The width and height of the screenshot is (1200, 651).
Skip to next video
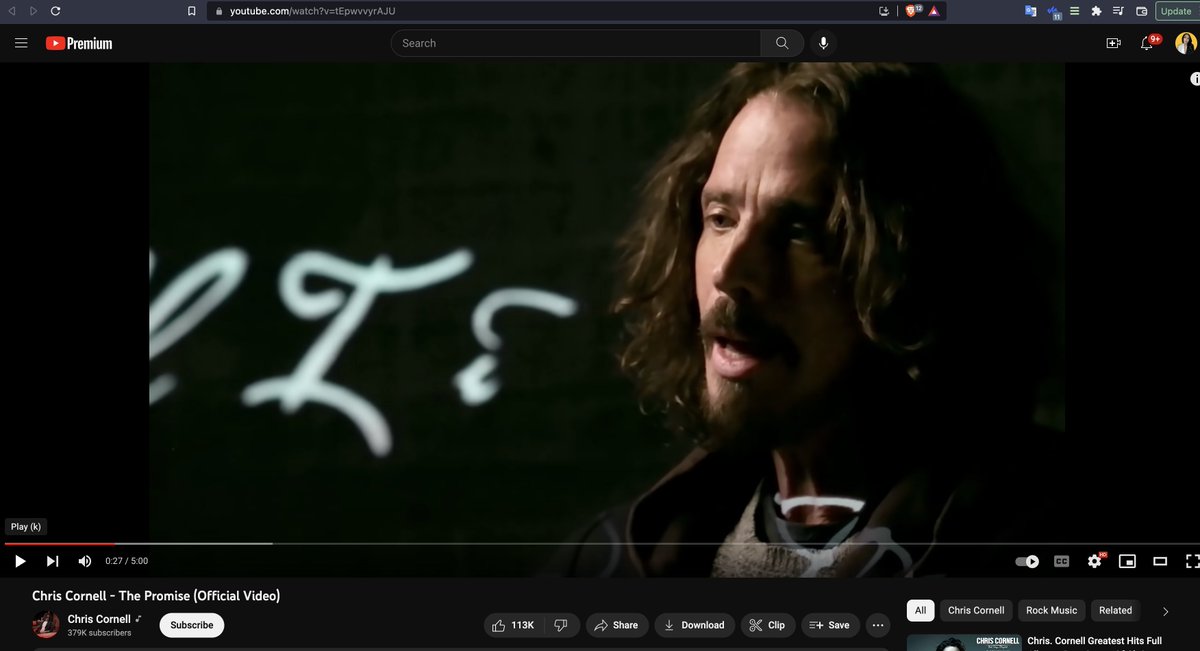[52, 561]
